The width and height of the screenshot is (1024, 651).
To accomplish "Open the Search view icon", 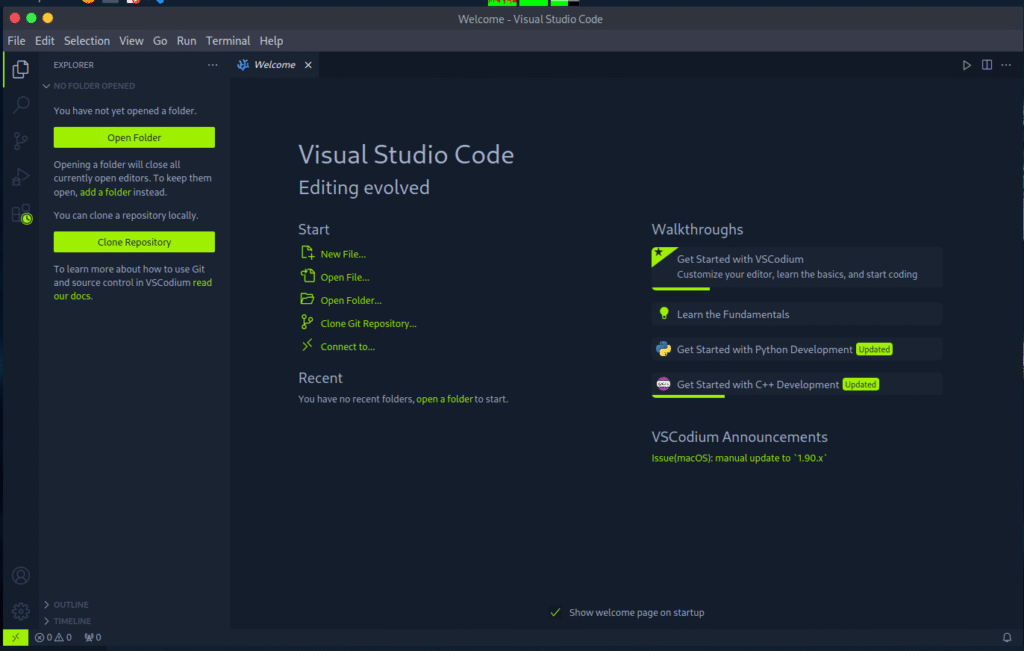I will pos(20,105).
